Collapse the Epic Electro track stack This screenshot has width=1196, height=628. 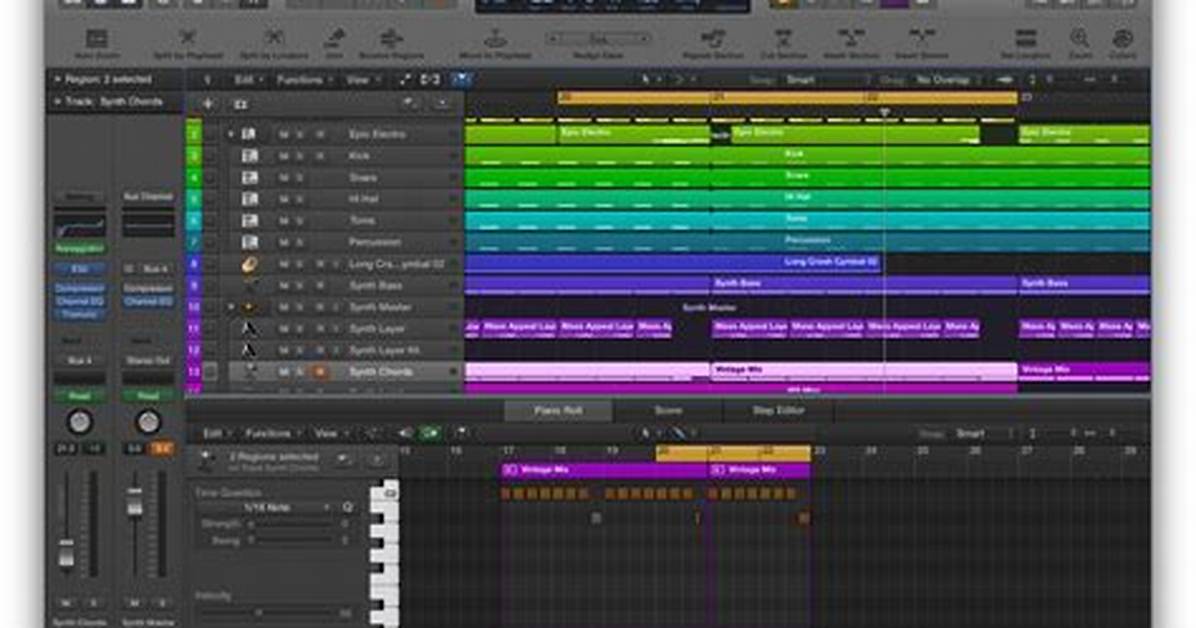(230, 134)
